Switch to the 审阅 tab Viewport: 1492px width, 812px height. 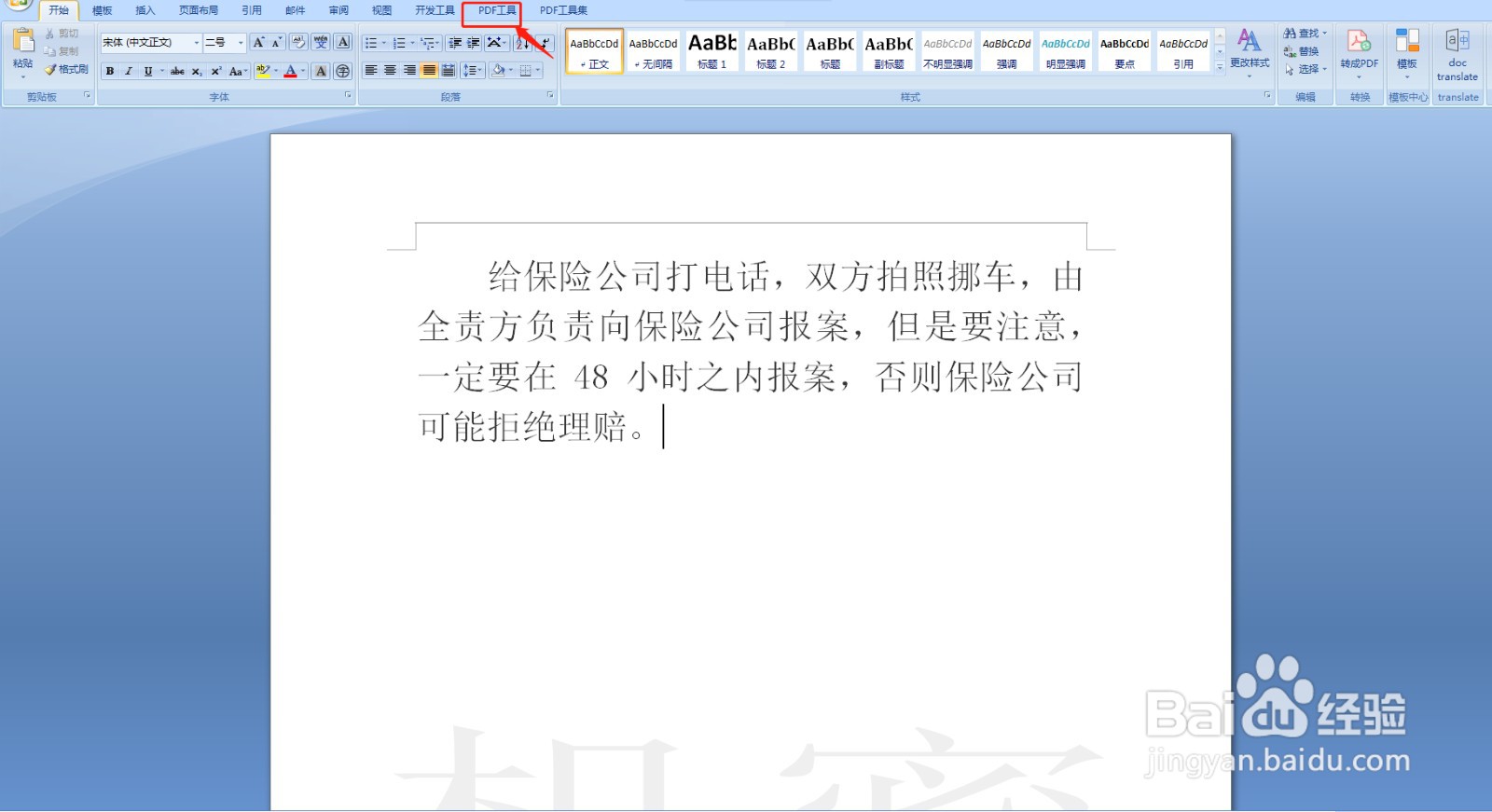pos(338,10)
